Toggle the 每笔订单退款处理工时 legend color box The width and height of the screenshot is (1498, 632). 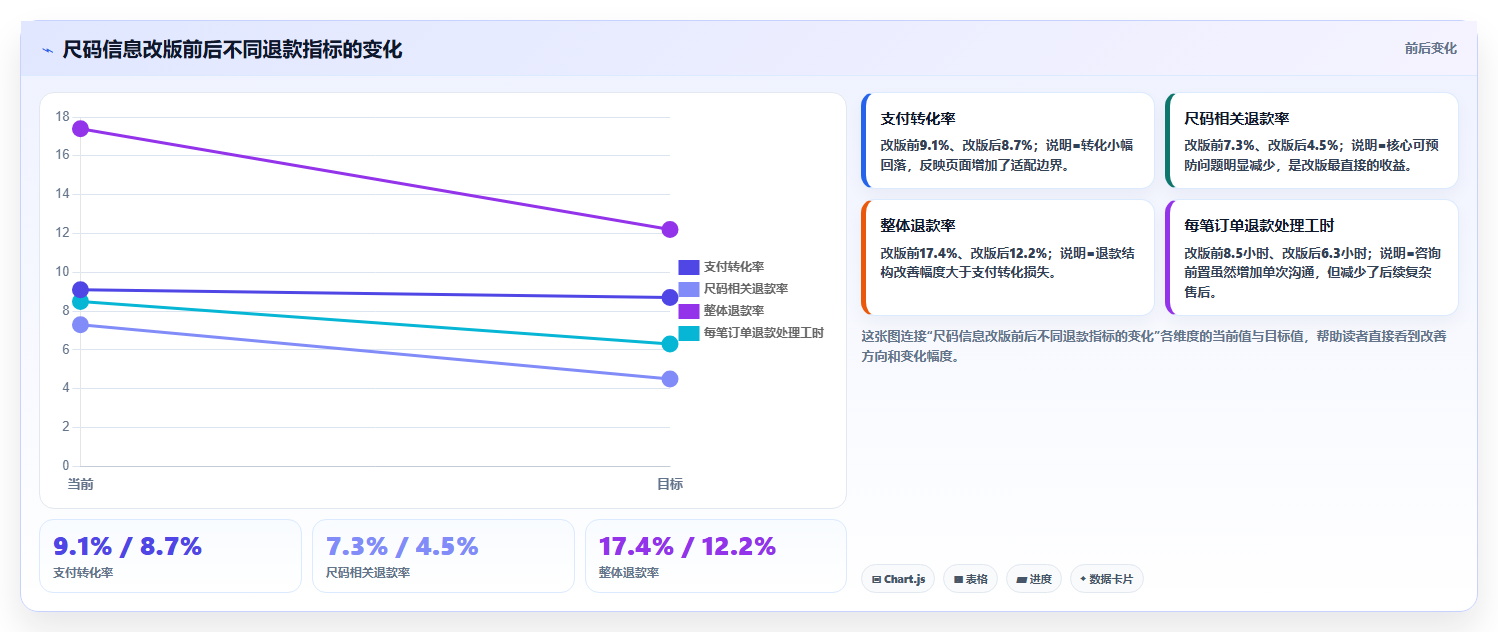pyautogui.click(x=688, y=333)
